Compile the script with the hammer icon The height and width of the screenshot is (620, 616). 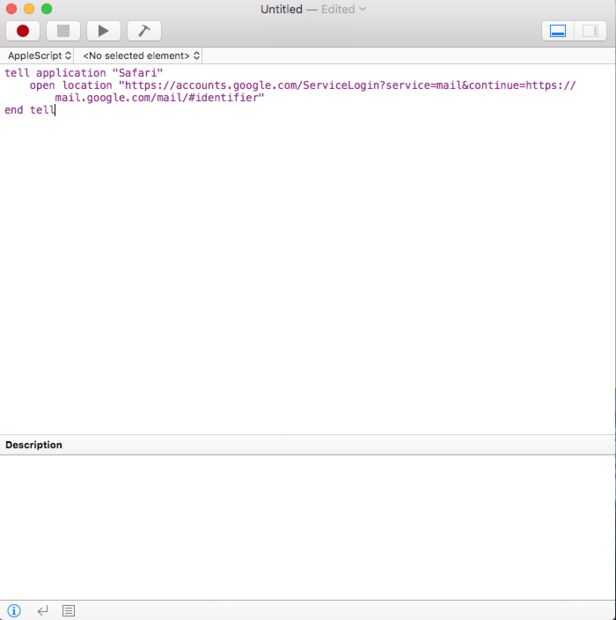pos(144,31)
